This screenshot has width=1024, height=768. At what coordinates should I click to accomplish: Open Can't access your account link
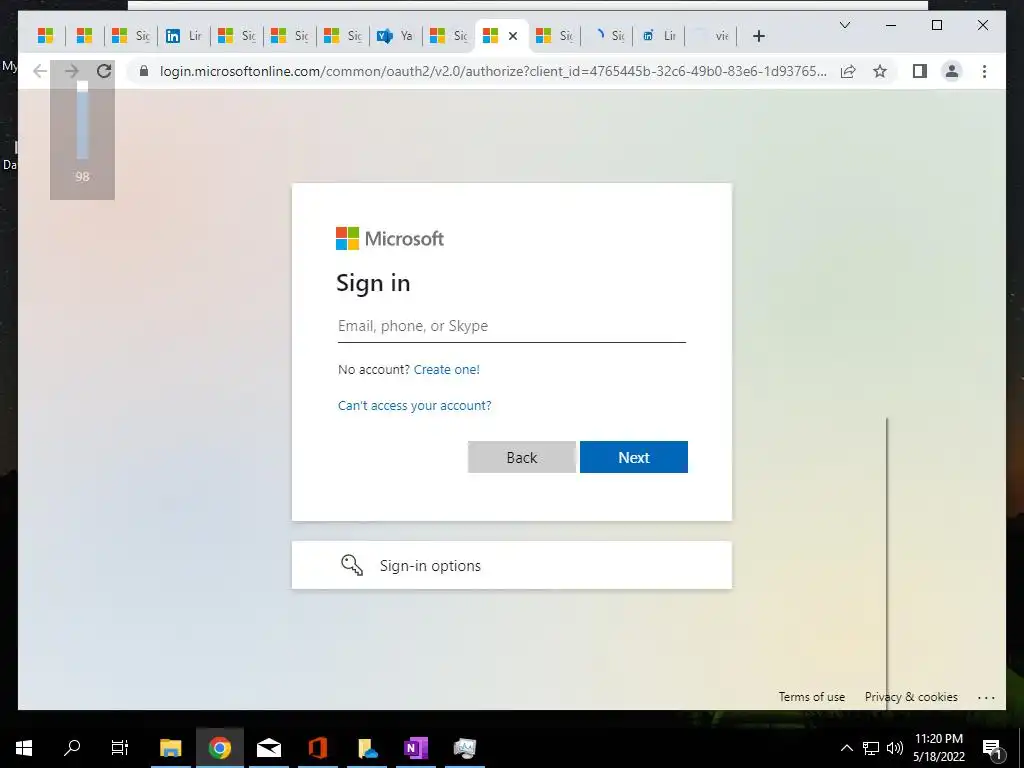coord(415,406)
